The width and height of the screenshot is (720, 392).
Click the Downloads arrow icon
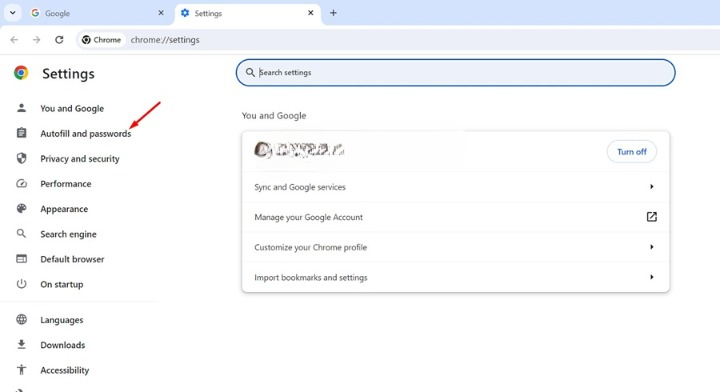pos(21,344)
